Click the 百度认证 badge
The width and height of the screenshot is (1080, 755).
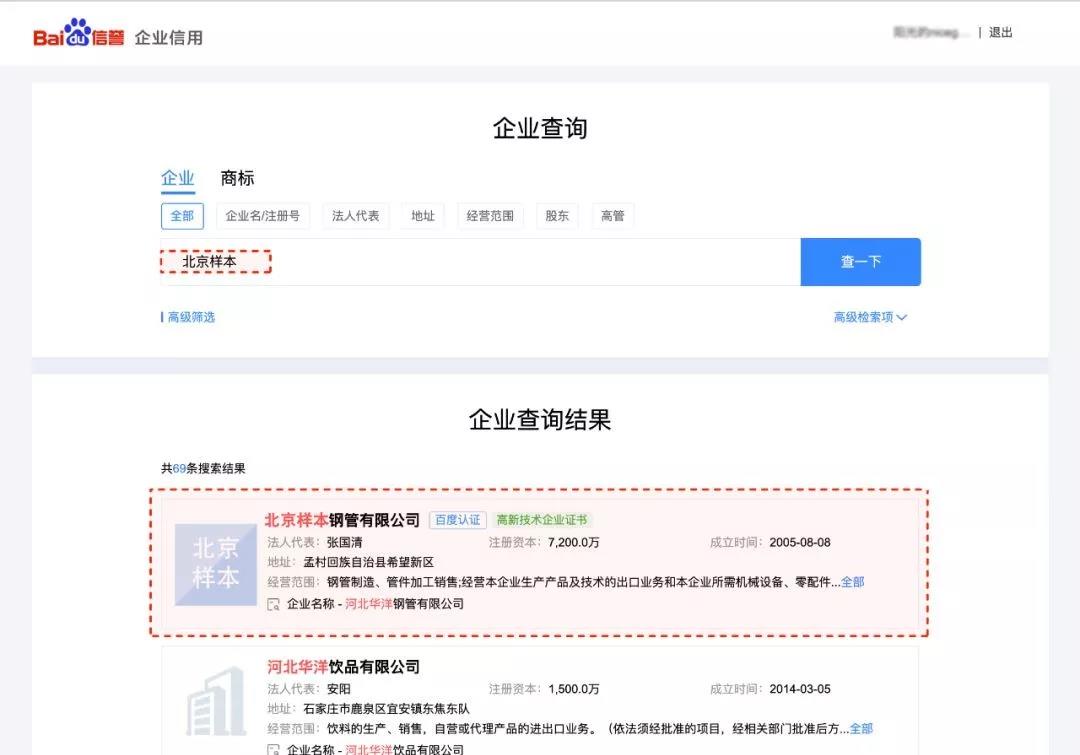(x=457, y=520)
